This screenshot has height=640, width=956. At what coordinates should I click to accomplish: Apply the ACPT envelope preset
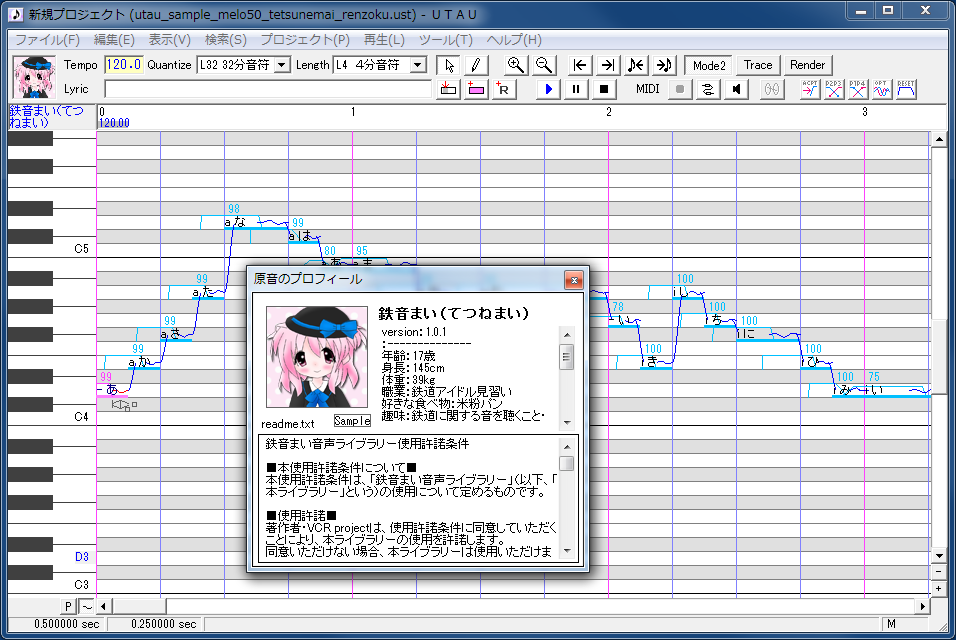810,90
